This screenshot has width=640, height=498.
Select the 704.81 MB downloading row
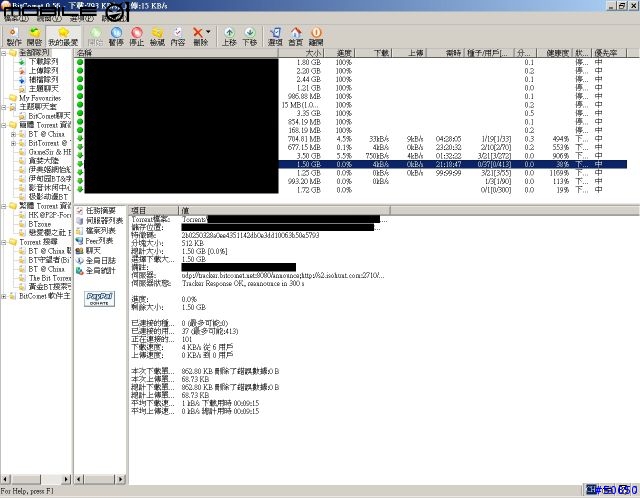tap(351, 139)
